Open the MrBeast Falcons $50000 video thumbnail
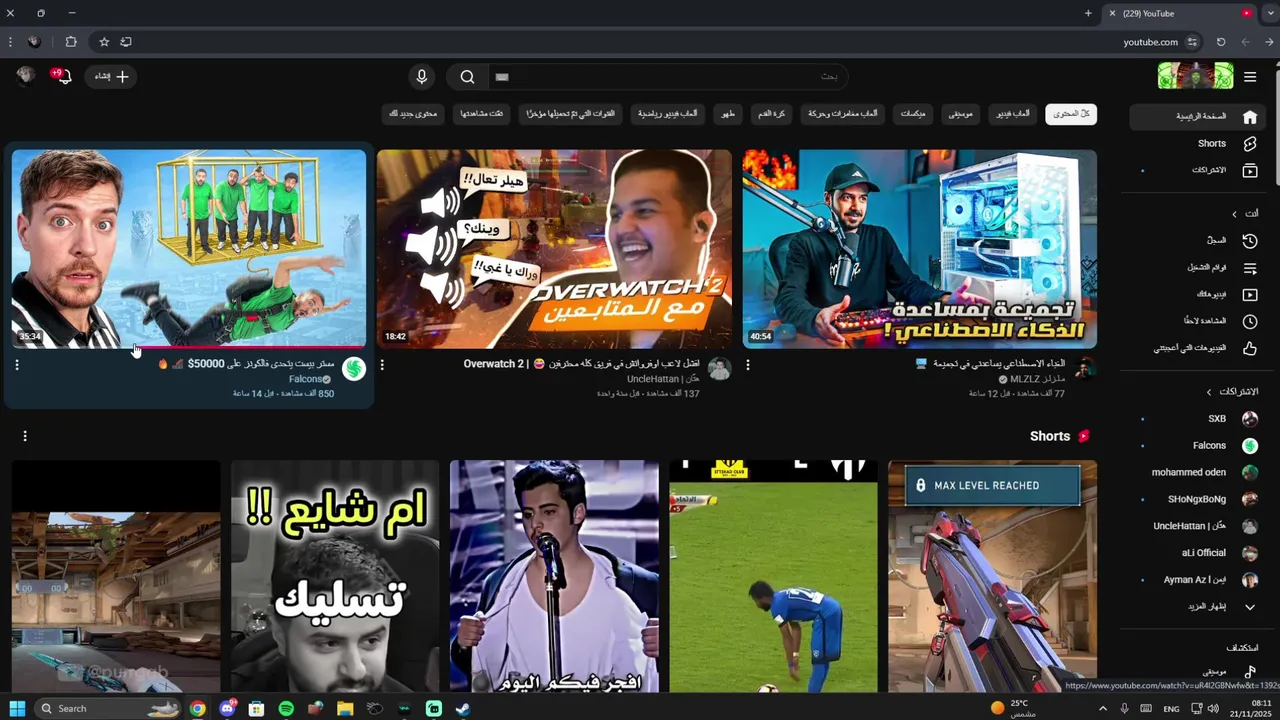This screenshot has height=720, width=1280. pos(189,249)
